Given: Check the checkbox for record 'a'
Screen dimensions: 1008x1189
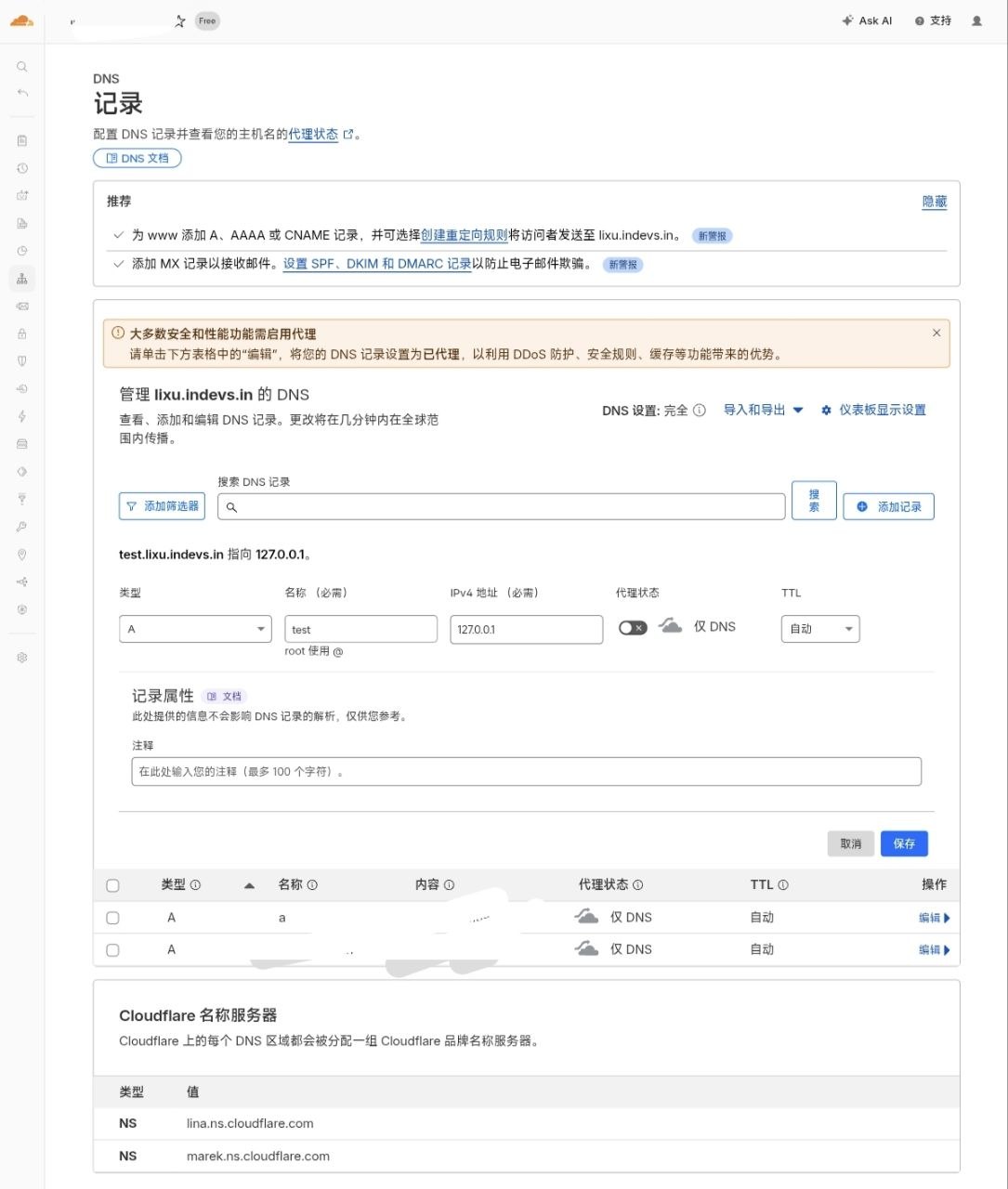Looking at the screenshot, I should point(112,918).
